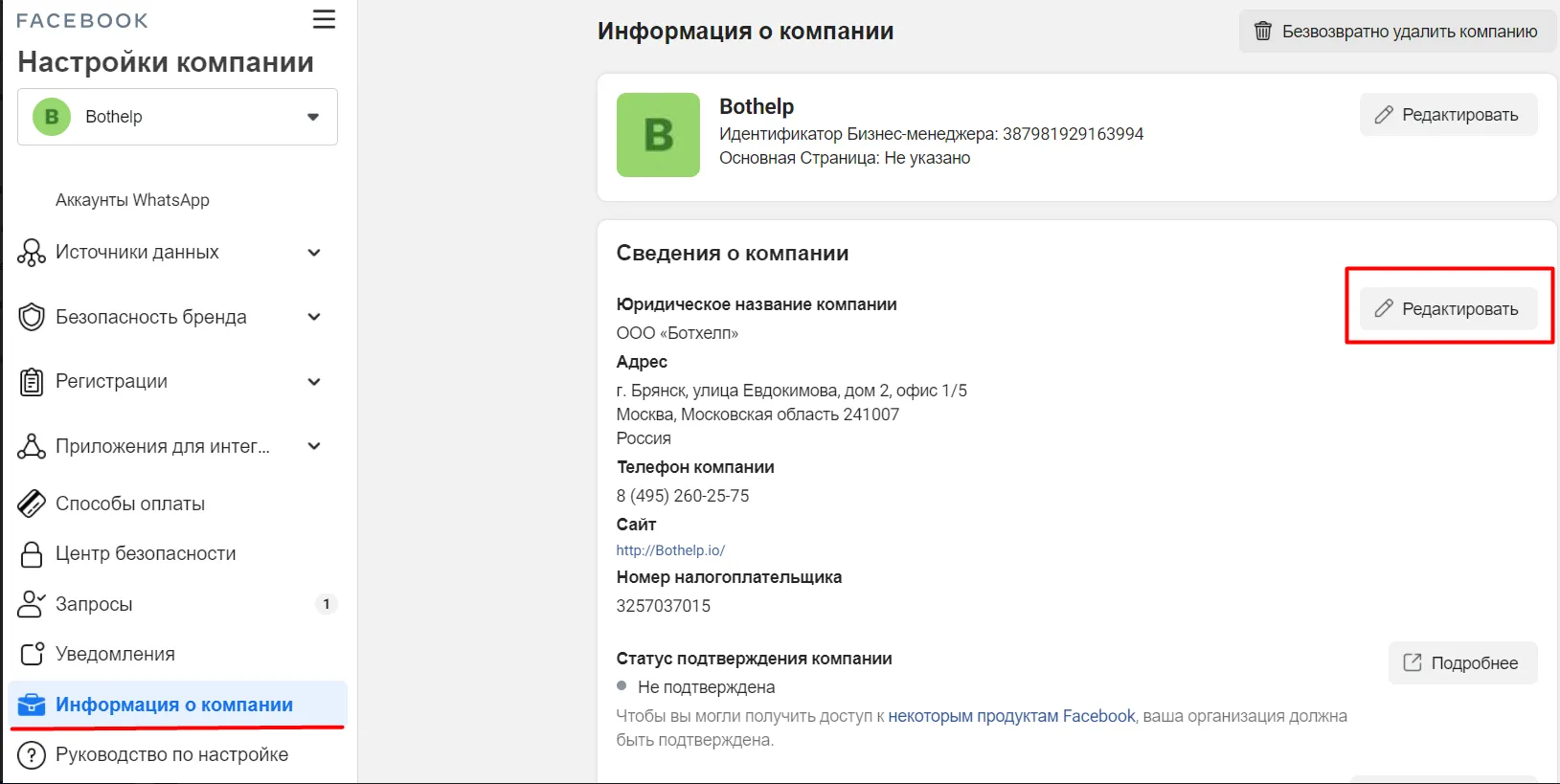Image resolution: width=1560 pixels, height=784 pixels.
Task: Click the Настройки компании heading
Action: pos(166,62)
